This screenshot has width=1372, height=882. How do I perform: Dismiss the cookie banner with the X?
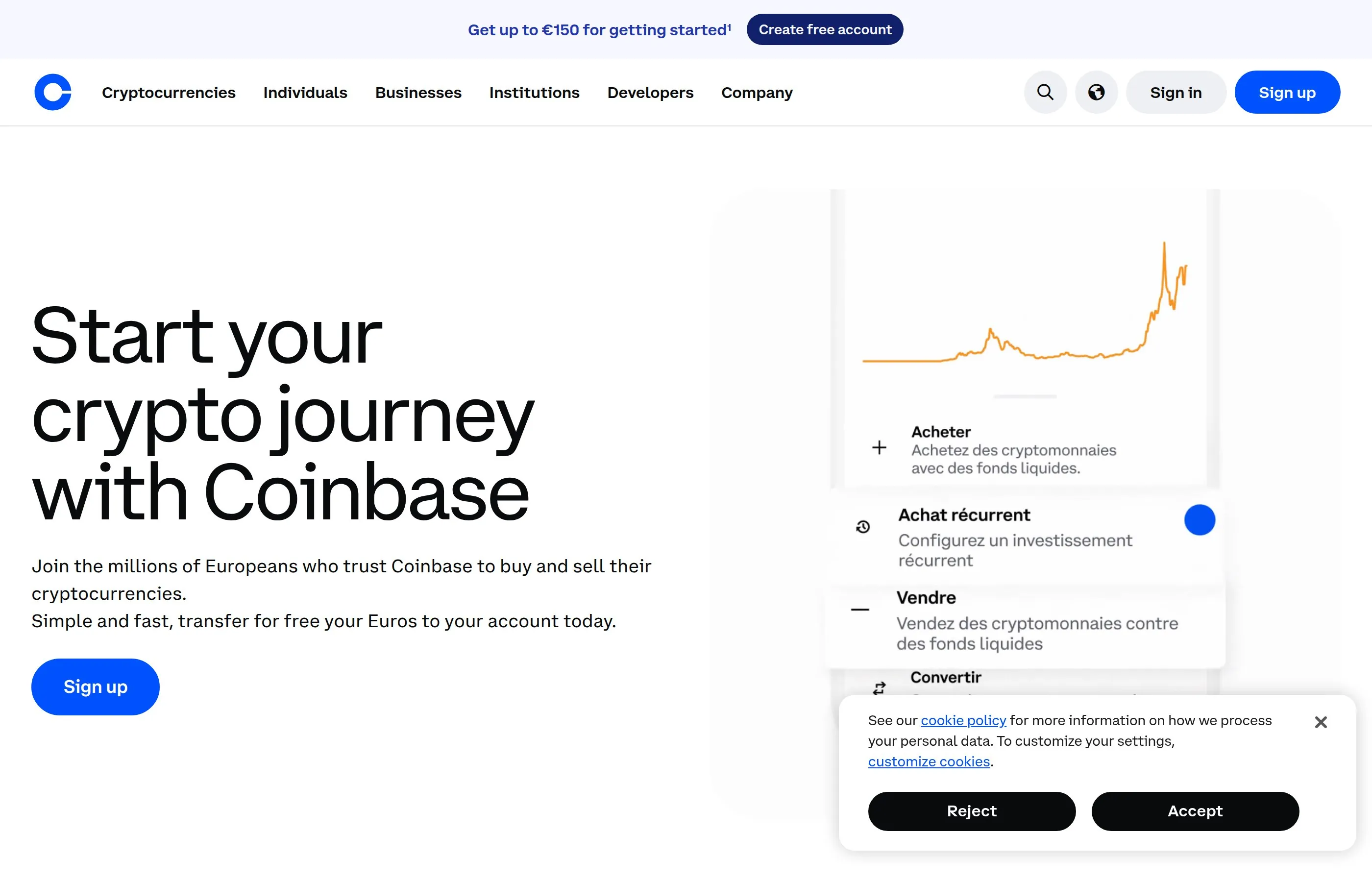1321,722
